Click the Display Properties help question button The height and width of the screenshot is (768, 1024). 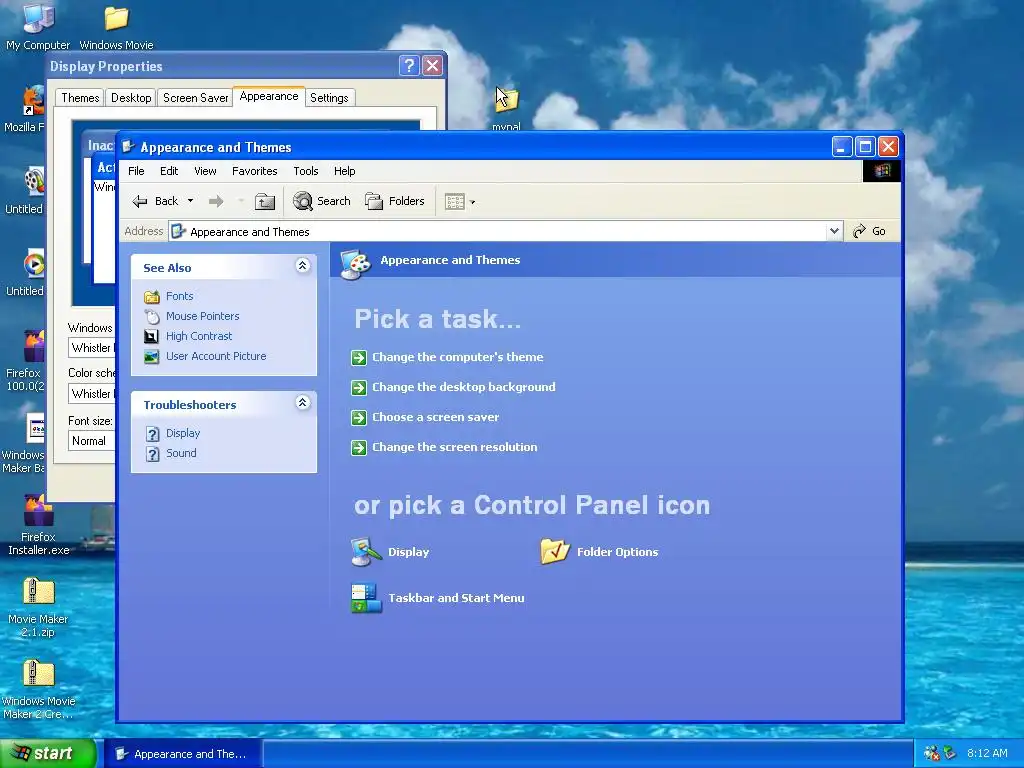click(409, 65)
